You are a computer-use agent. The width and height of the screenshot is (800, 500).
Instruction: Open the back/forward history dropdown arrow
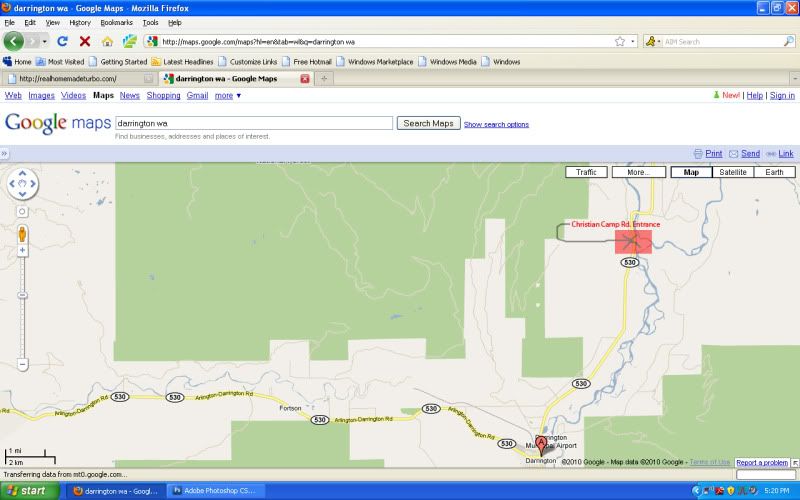click(45, 41)
